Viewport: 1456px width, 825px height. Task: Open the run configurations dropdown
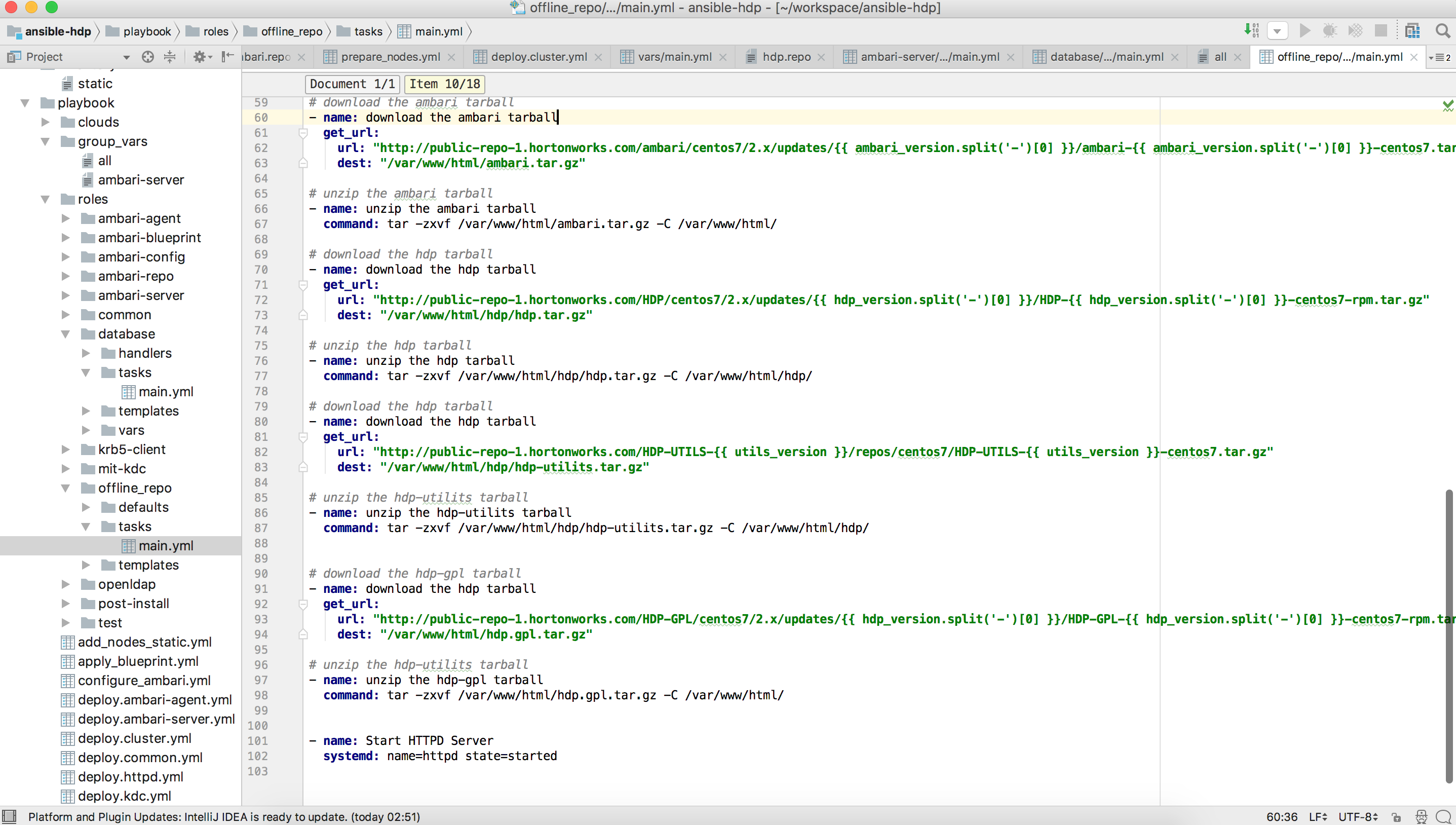pos(1278,30)
